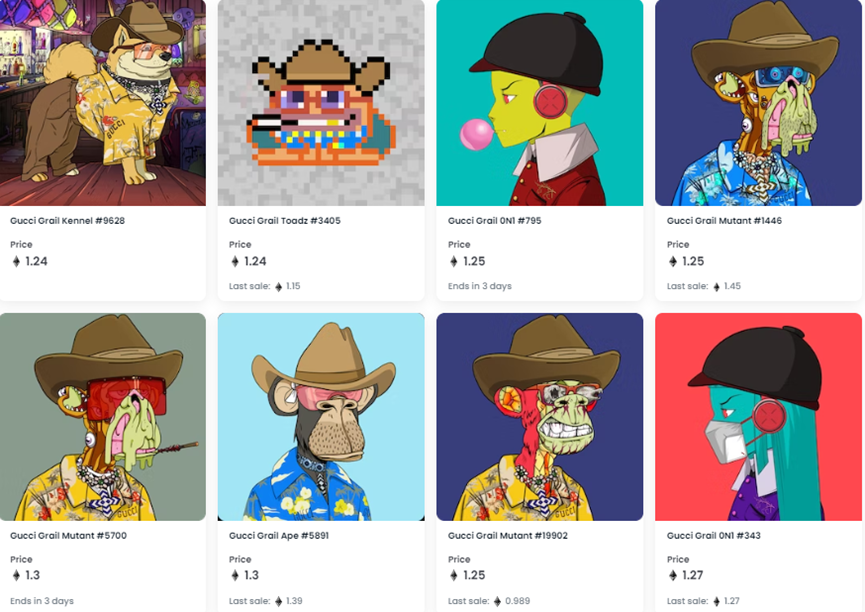Click the Gucci Grail Kennel #9628 title
Screen dimensions: 865x612
pos(67,221)
